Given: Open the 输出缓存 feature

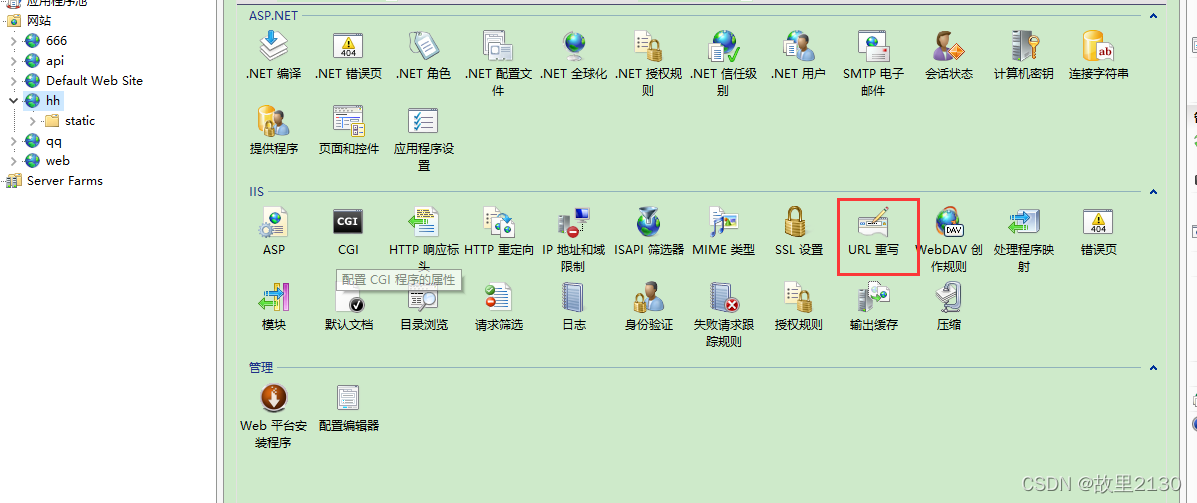Looking at the screenshot, I should [873, 306].
